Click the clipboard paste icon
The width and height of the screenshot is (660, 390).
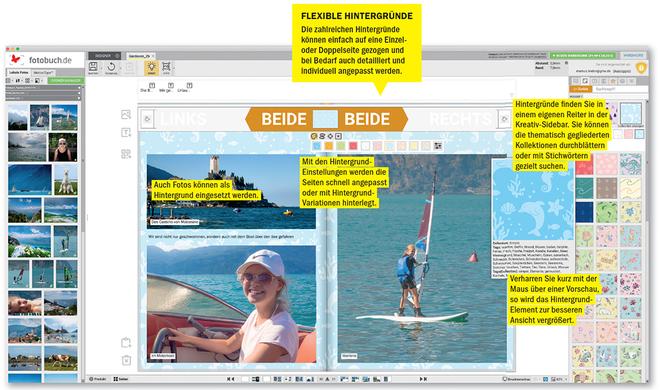[x=126, y=342]
